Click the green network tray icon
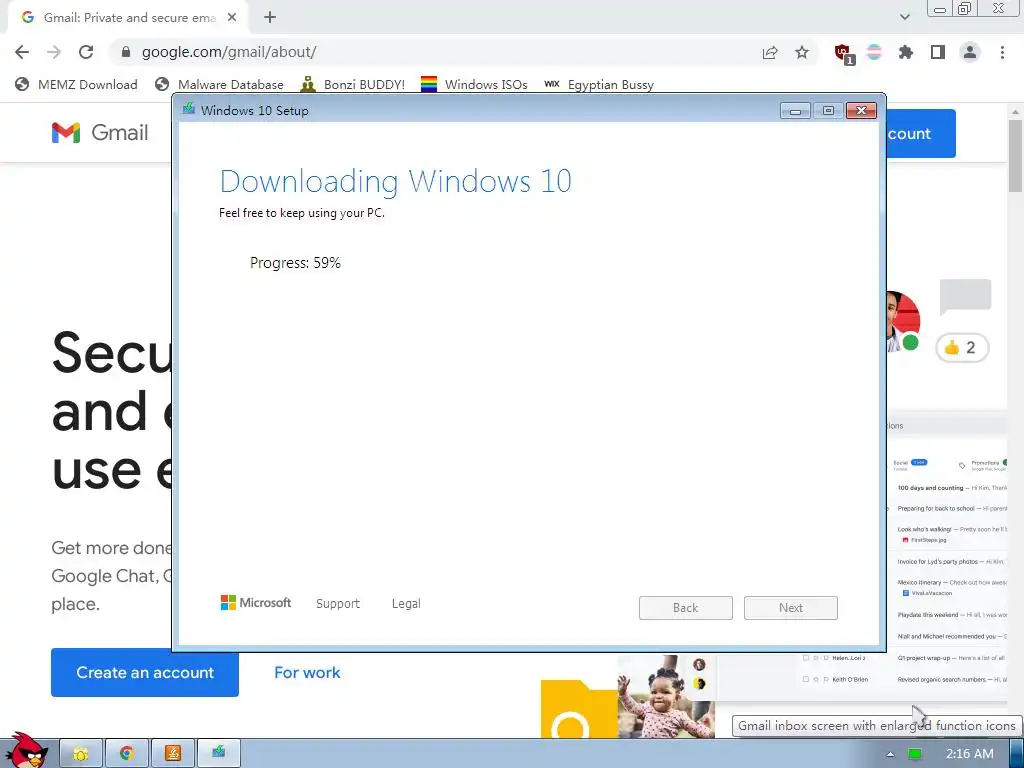Image resolution: width=1024 pixels, height=768 pixels. [x=915, y=754]
